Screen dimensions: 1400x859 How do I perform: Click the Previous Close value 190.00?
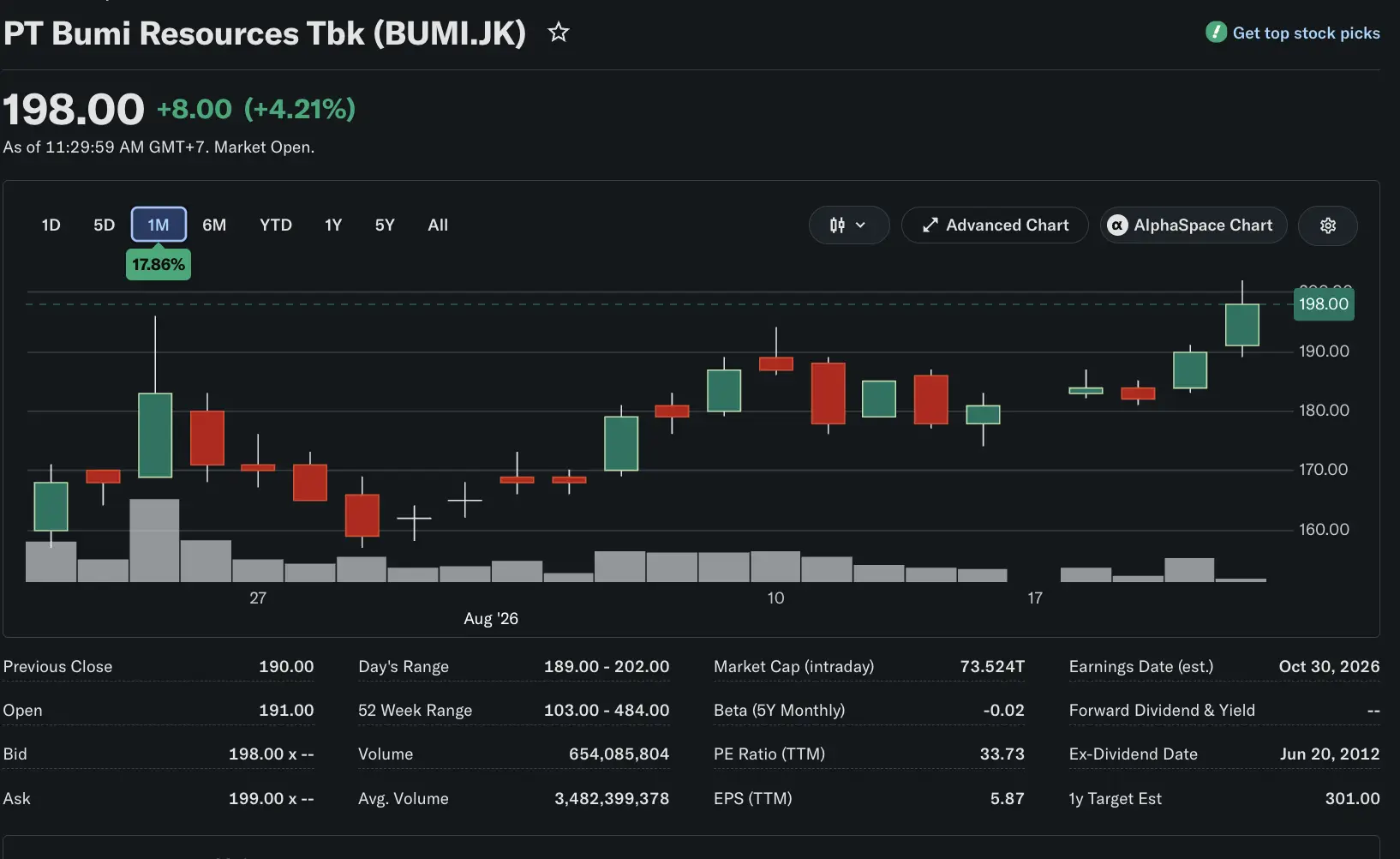click(x=286, y=666)
